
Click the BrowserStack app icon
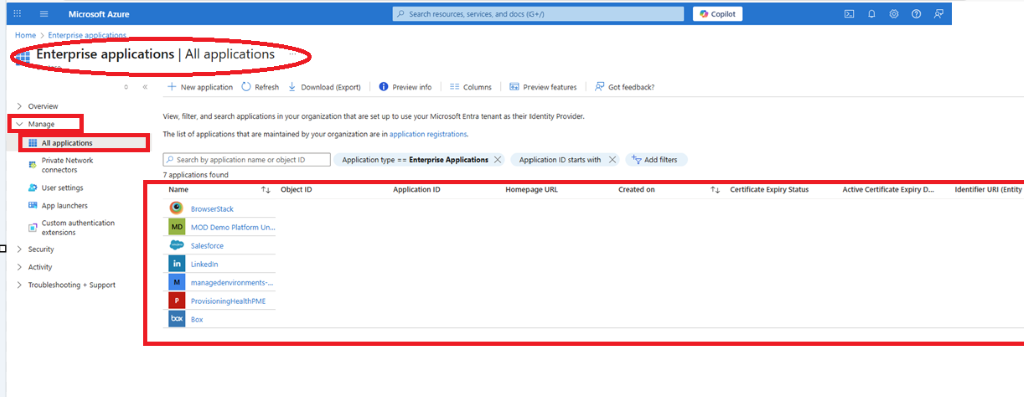pyautogui.click(x=176, y=208)
